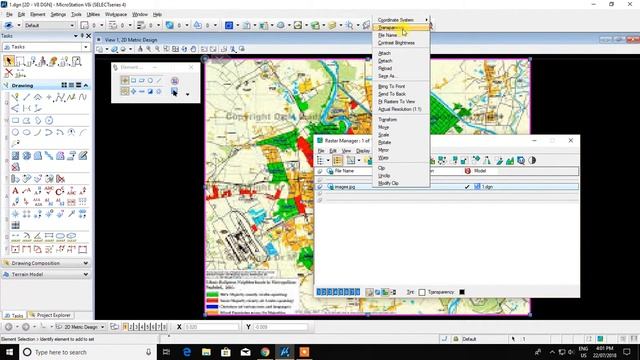The image size is (640, 360).
Task: Toggle Raster Manager view 1 display button
Action: (x=319, y=292)
